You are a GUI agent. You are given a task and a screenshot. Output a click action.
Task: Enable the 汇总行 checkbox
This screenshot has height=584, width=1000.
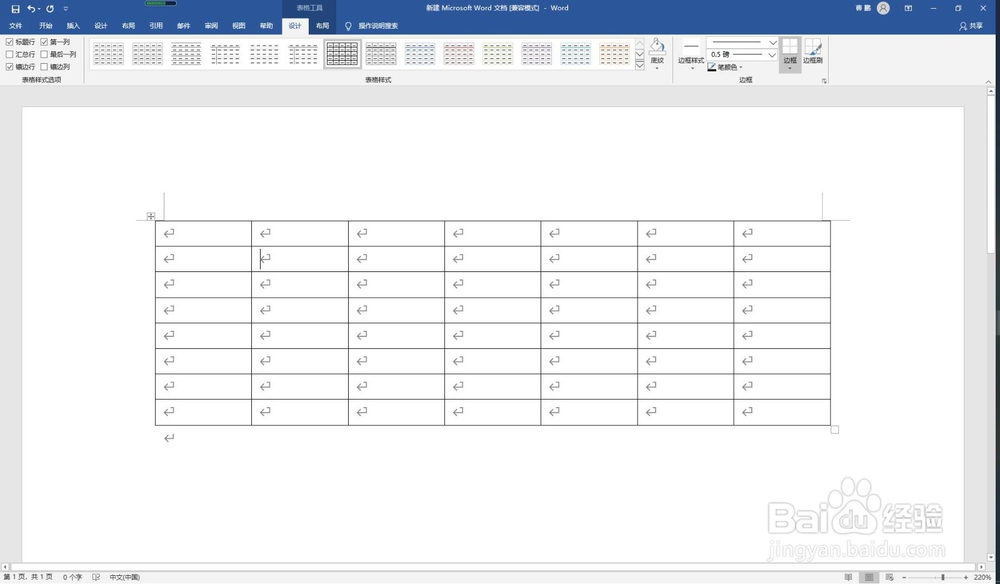point(10,54)
